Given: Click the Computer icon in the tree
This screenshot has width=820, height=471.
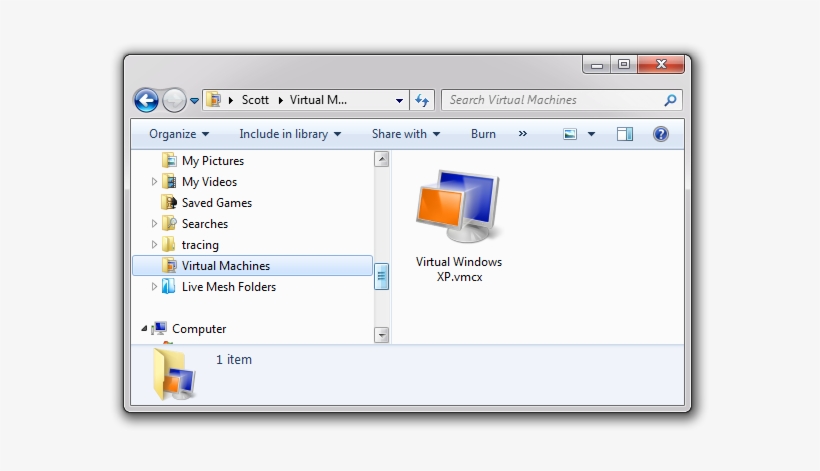Looking at the screenshot, I should 159,328.
